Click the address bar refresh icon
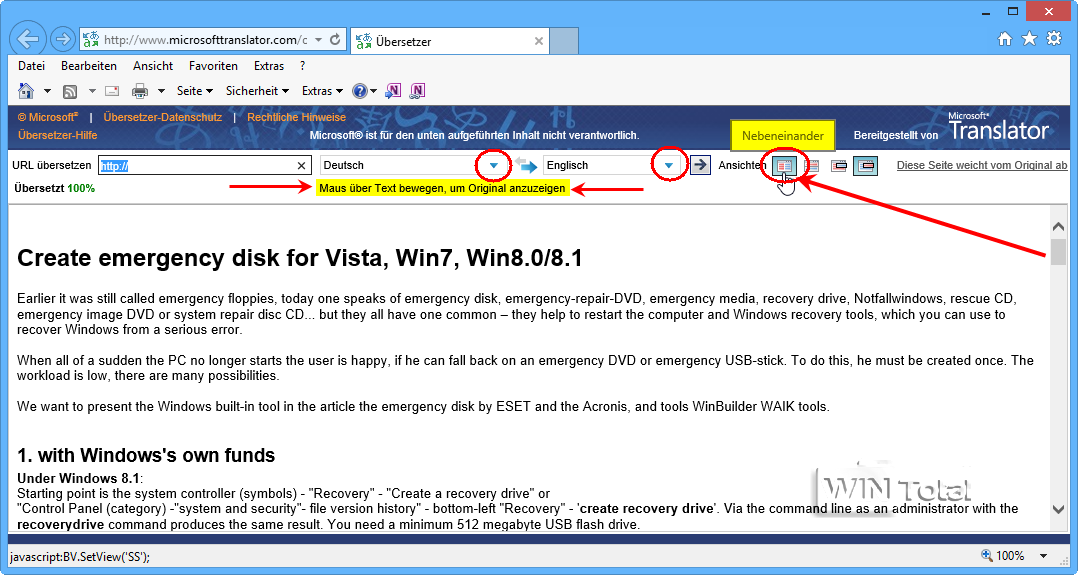Image resolution: width=1078 pixels, height=575 pixels. point(336,40)
